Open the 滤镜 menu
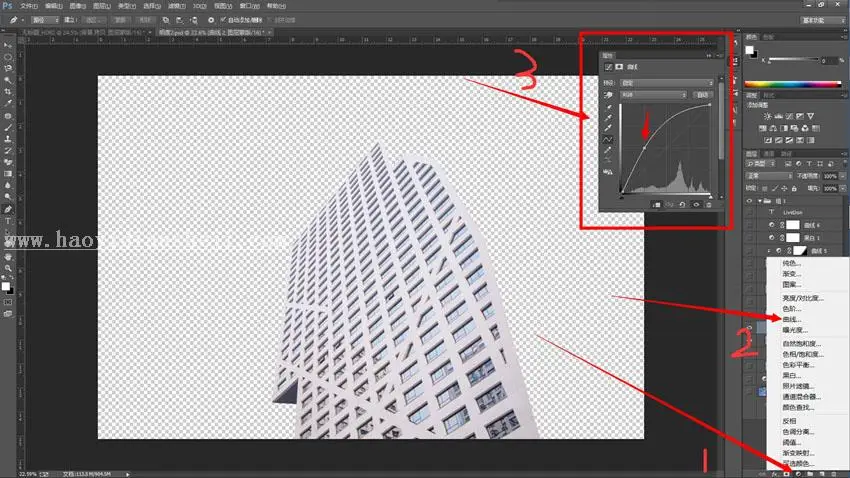Screen dimensions: 850x478 tap(176, 6)
